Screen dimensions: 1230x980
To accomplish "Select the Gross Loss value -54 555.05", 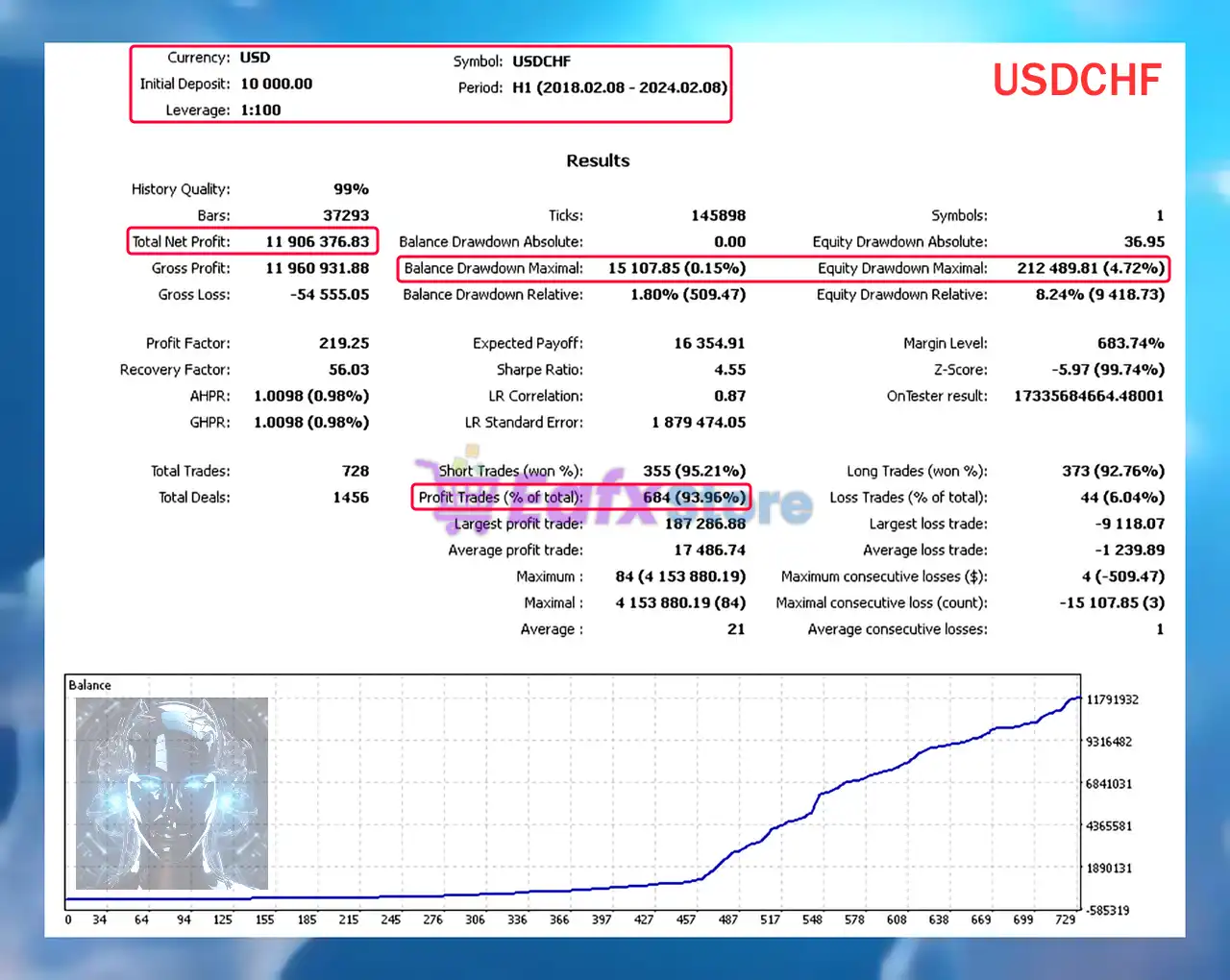I will (x=330, y=295).
